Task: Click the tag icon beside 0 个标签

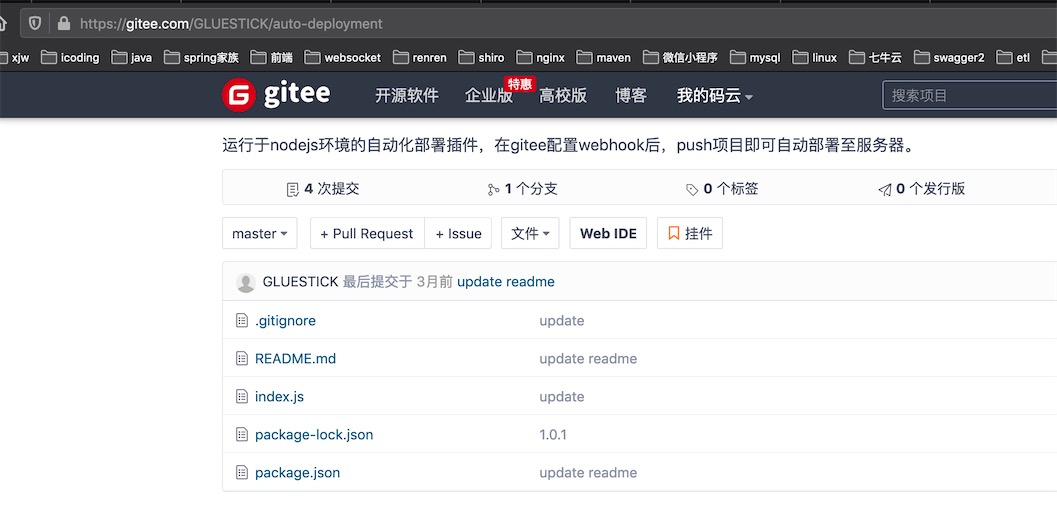Action: [x=692, y=189]
